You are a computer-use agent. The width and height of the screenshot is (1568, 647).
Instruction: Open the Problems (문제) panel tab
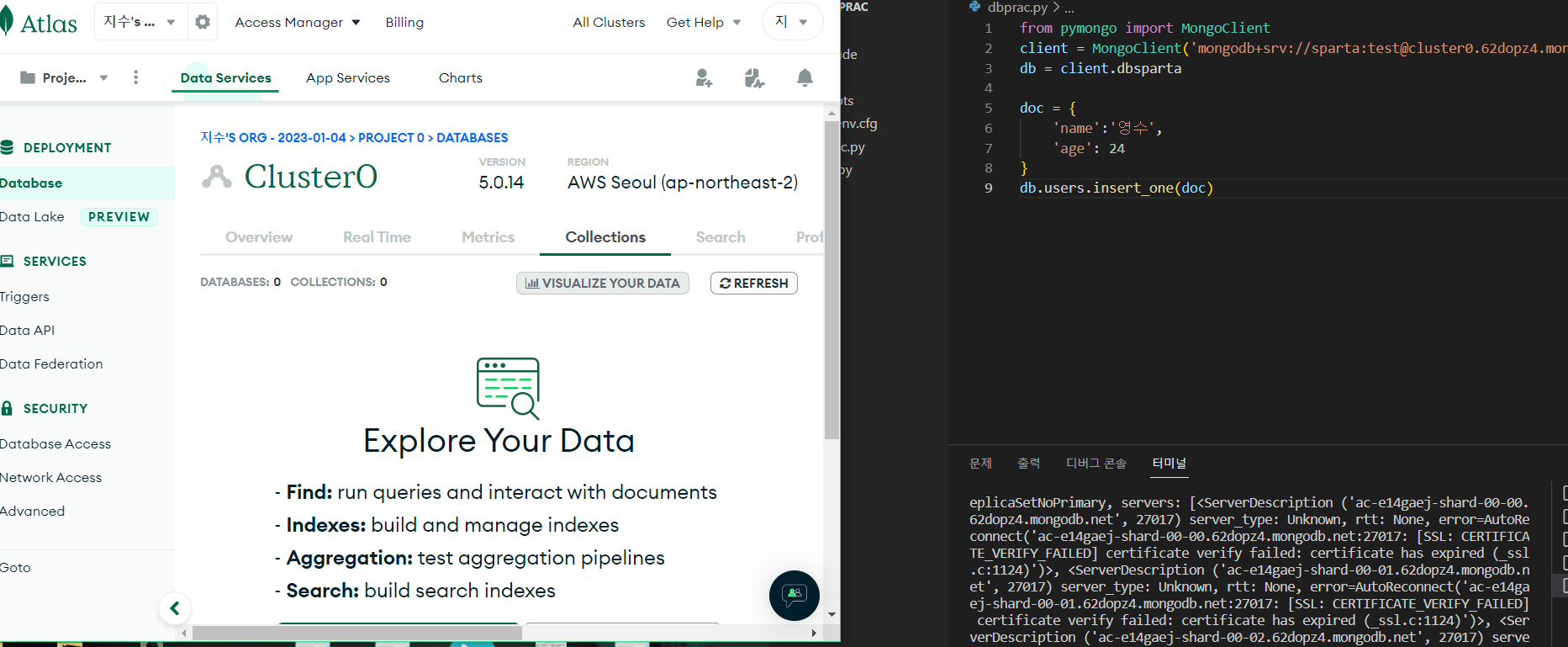click(x=980, y=464)
